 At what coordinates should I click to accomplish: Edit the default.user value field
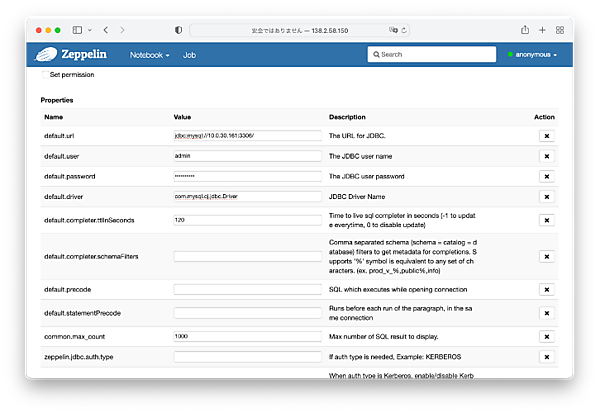(247, 156)
